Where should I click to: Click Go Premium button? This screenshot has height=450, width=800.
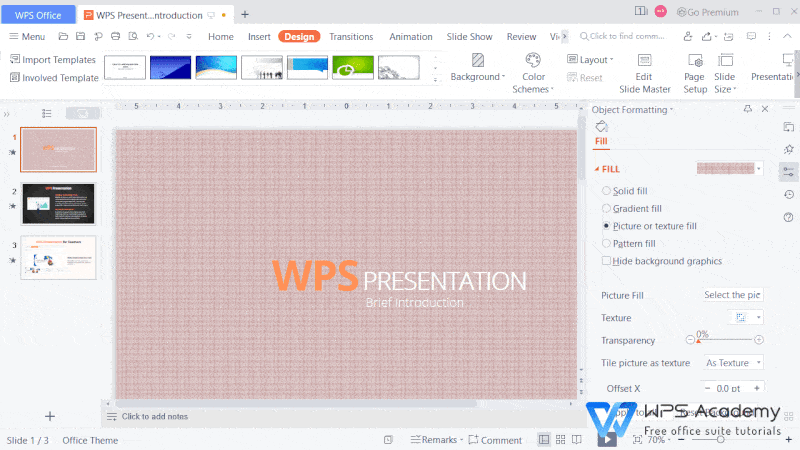click(x=708, y=12)
